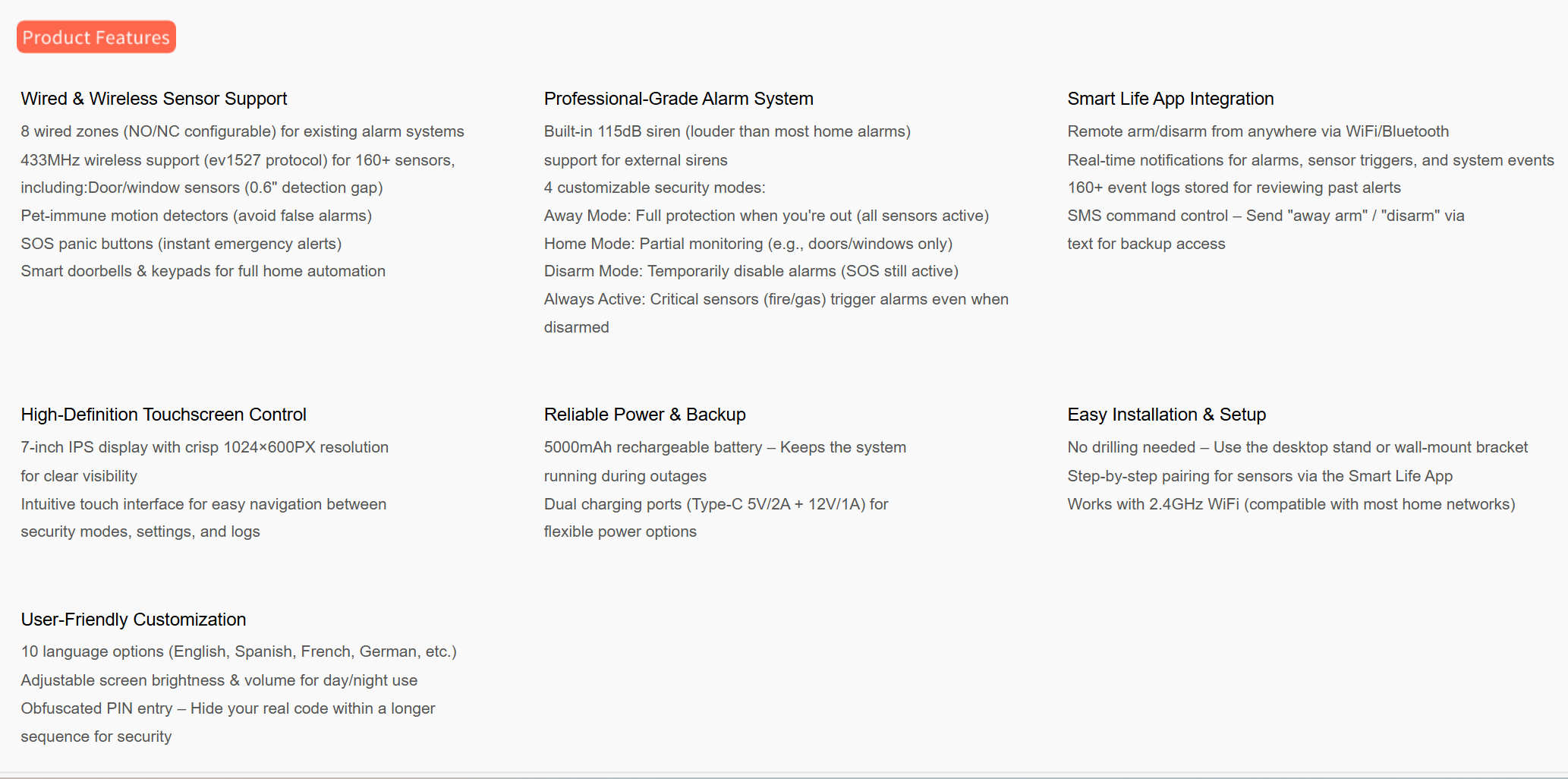Click the Professional-Grade Alarm System heading

(679, 99)
